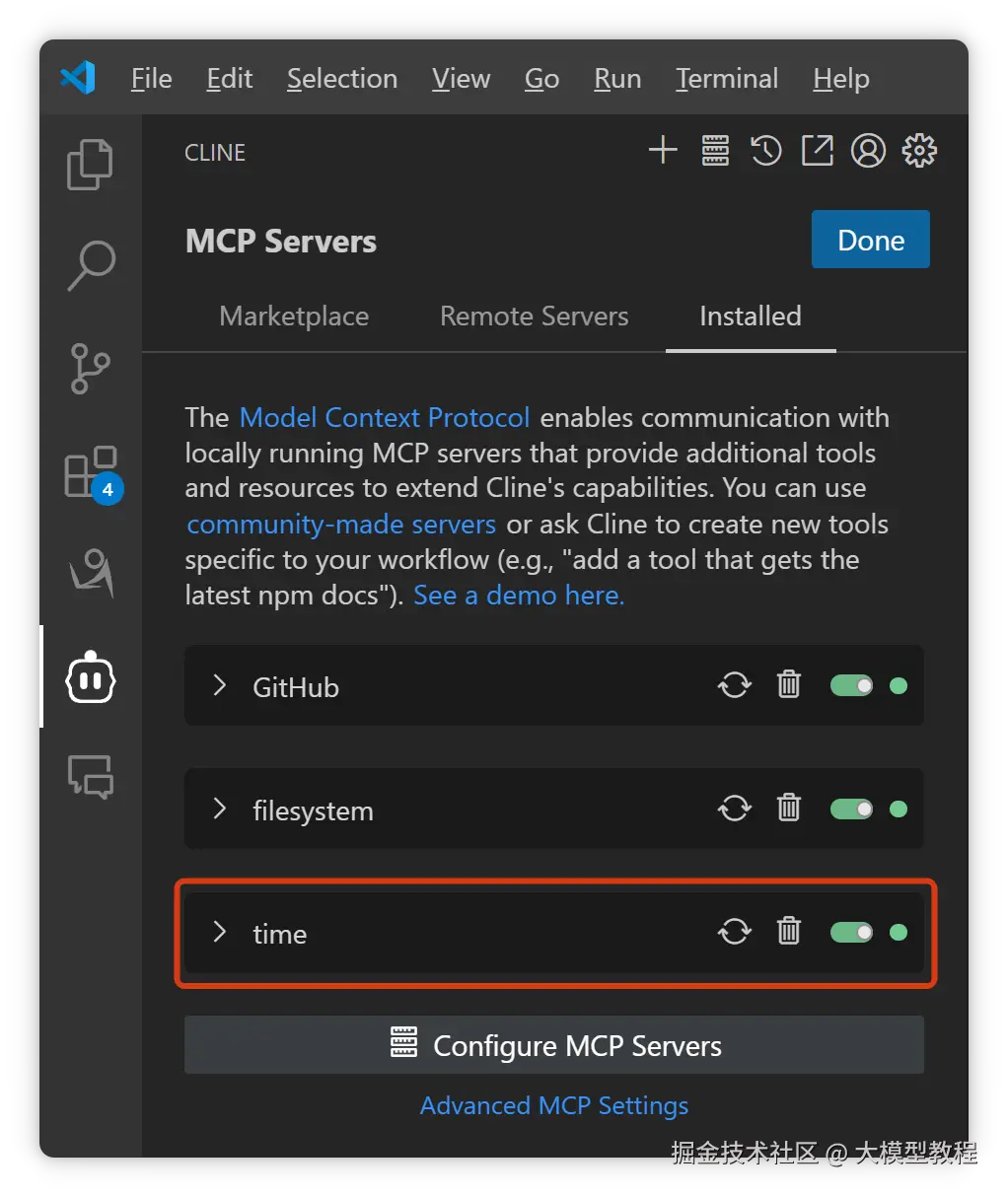Image resolution: width=1008 pixels, height=1197 pixels.
Task: Open the Edit menu
Action: [x=229, y=78]
